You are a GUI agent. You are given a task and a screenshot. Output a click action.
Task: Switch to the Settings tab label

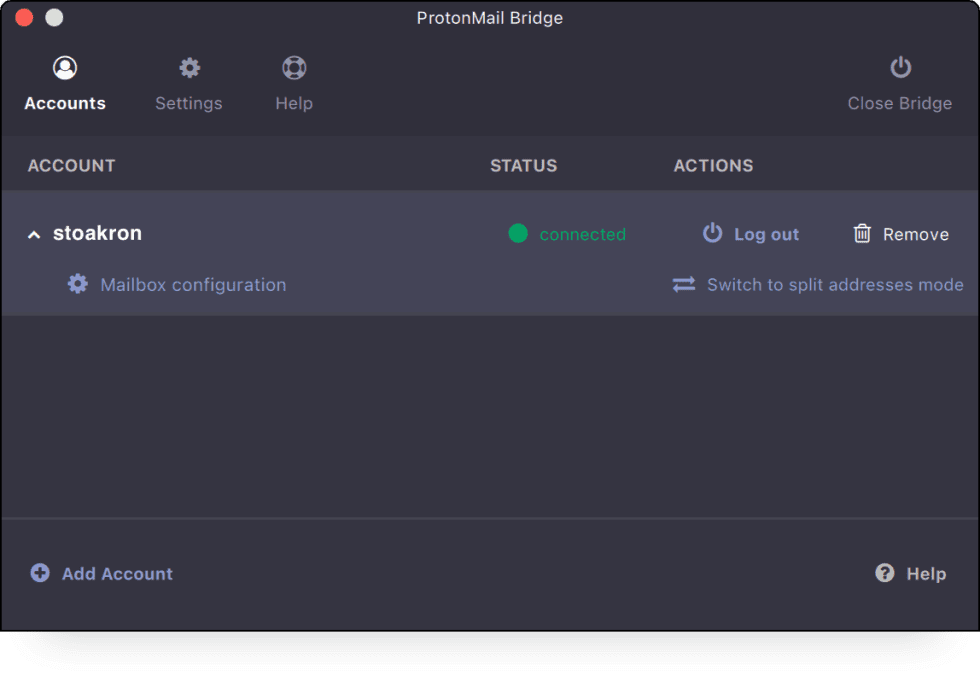189,103
